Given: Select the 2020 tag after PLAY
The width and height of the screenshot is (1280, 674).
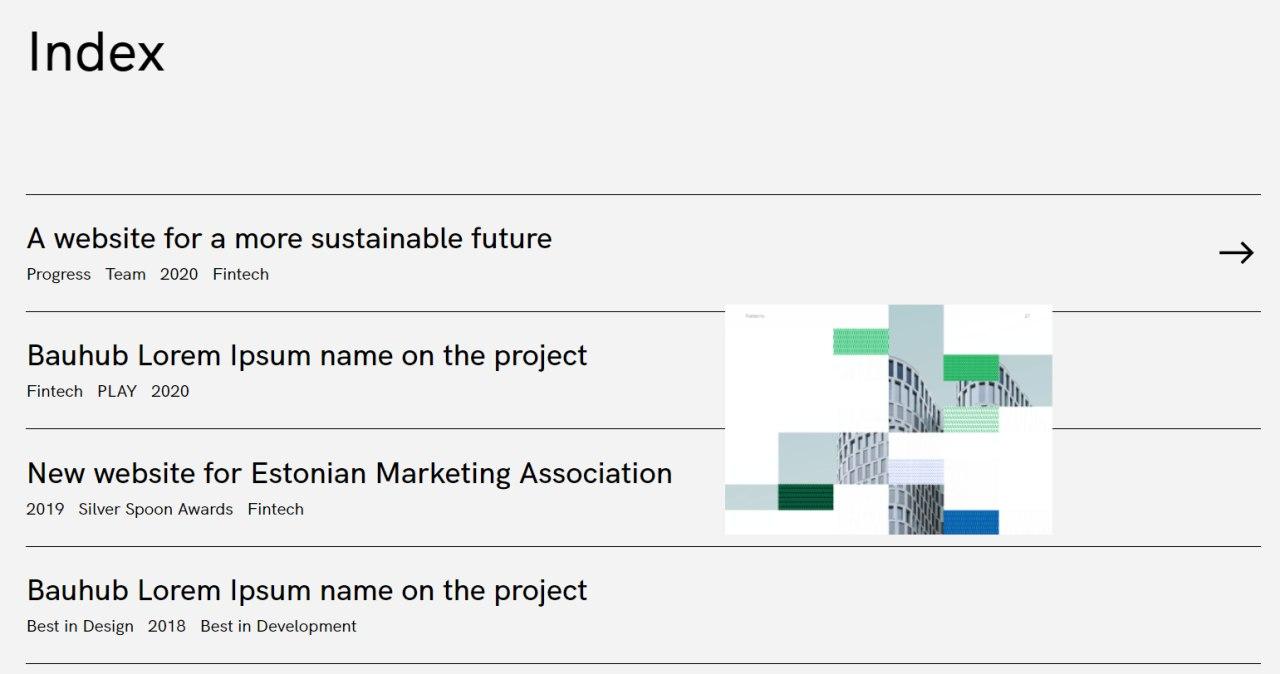Looking at the screenshot, I should tap(170, 391).
